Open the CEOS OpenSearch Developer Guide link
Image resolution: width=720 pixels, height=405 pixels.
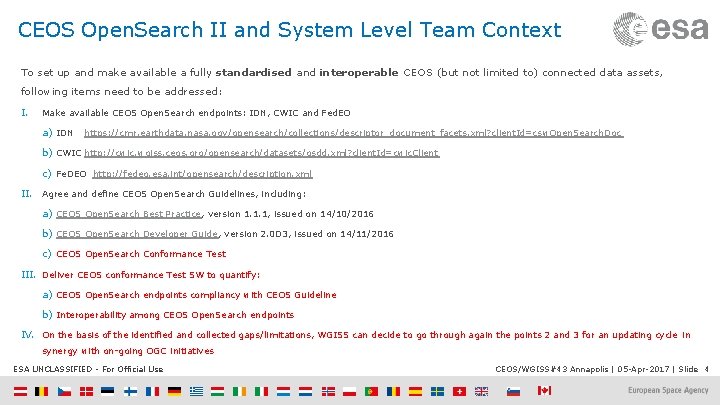coord(137,234)
